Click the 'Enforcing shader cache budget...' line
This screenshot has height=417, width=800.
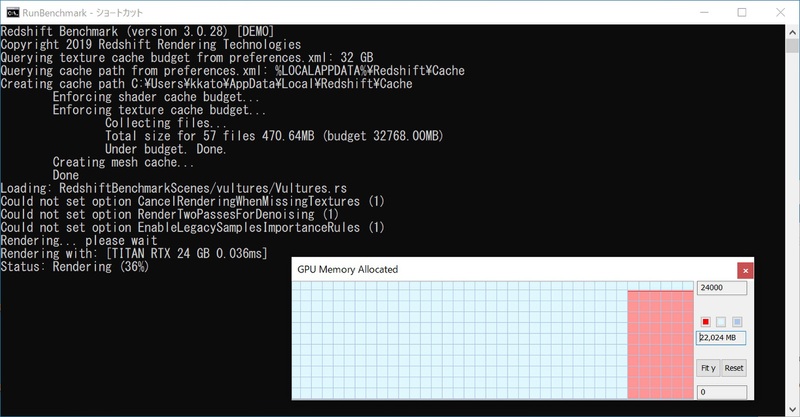click(x=156, y=97)
